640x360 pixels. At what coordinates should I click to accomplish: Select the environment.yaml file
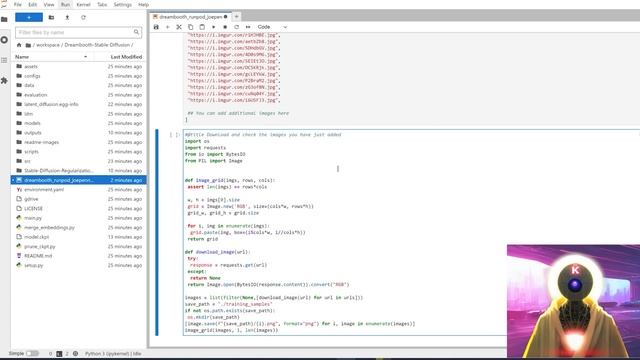(x=78, y=189)
